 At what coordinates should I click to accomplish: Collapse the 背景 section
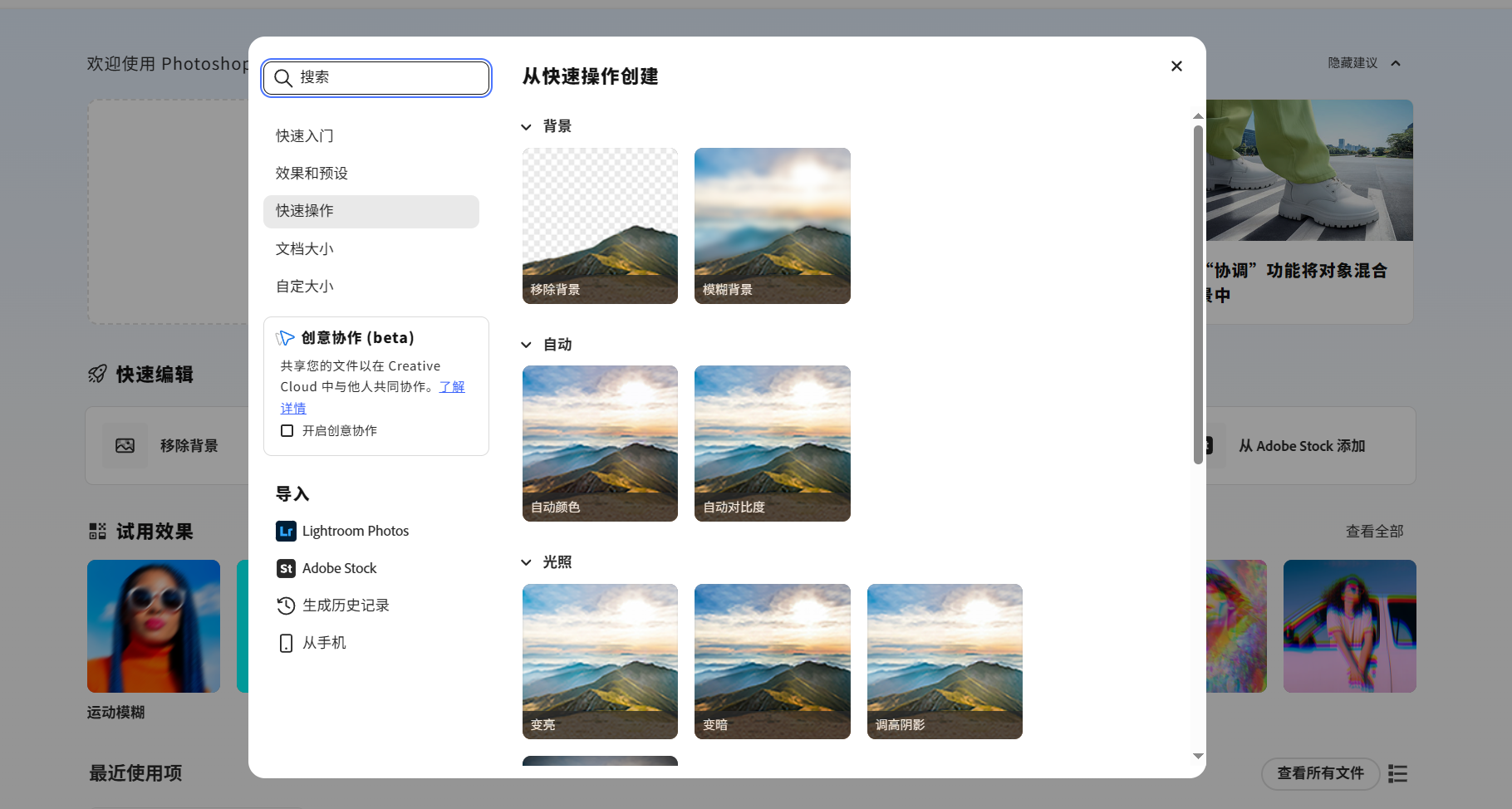[526, 126]
